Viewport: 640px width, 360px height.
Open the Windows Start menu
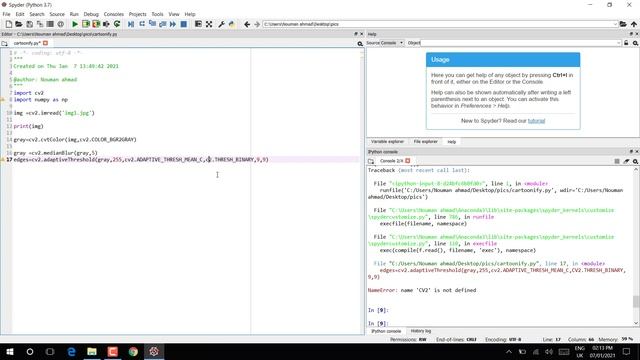[9, 351]
